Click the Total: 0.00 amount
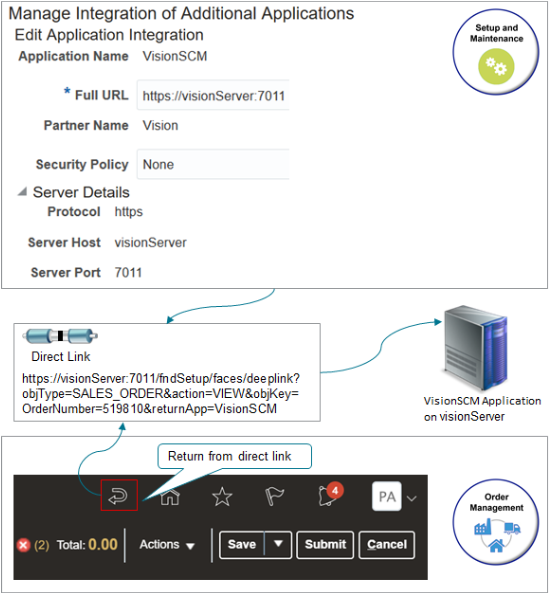 click(x=87, y=545)
